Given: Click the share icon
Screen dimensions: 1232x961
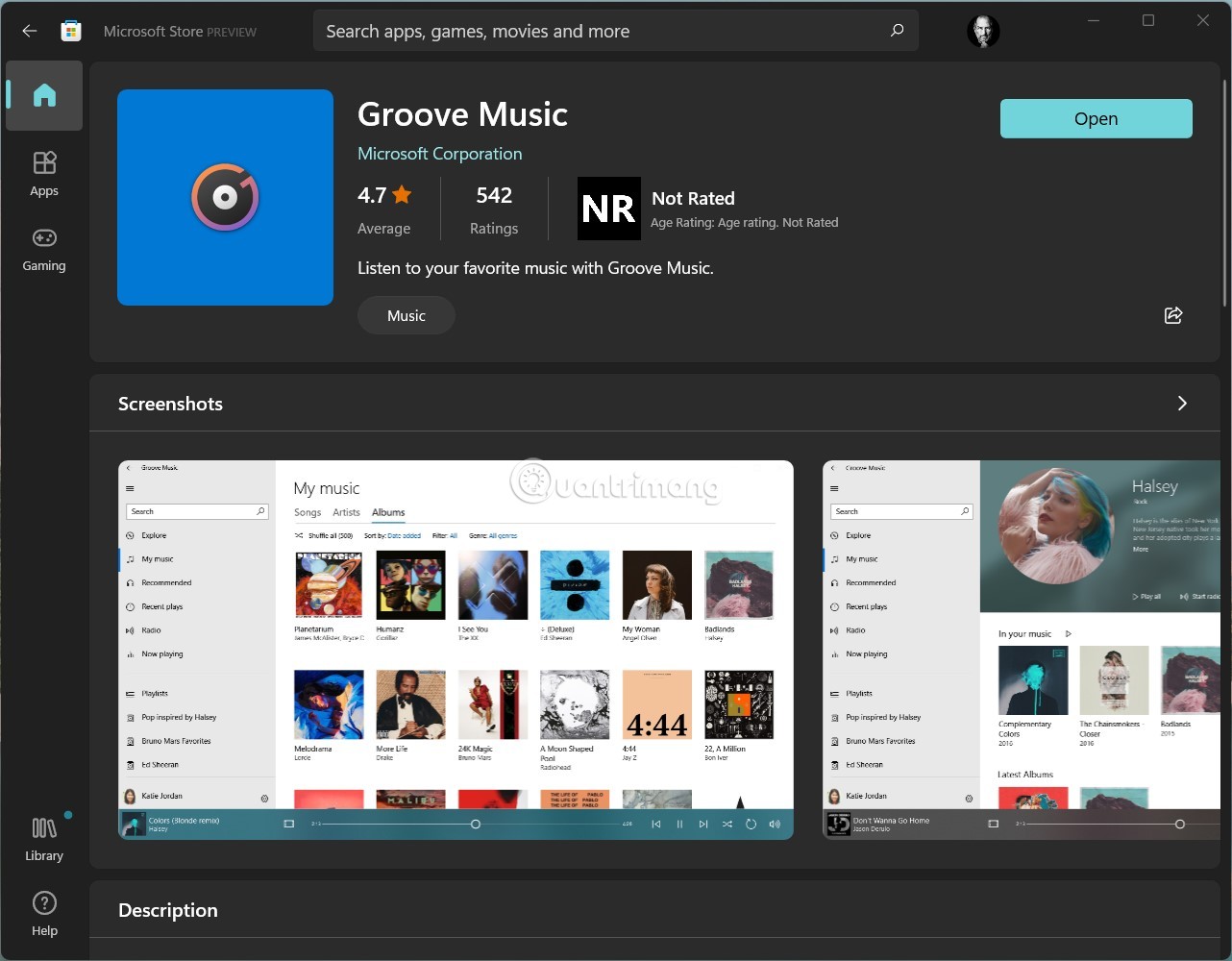Looking at the screenshot, I should [x=1173, y=315].
